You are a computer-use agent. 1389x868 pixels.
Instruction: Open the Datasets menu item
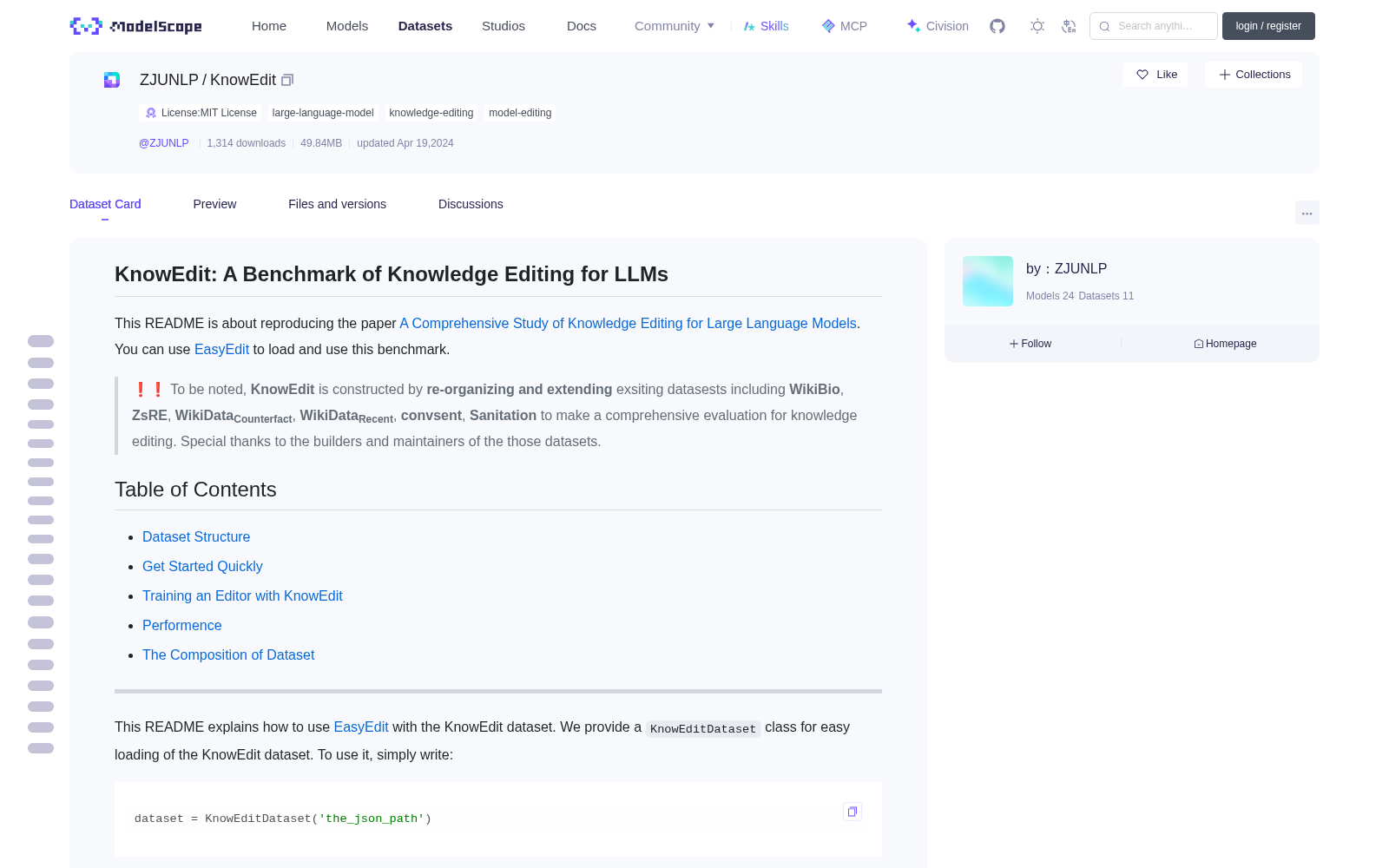pos(425,26)
